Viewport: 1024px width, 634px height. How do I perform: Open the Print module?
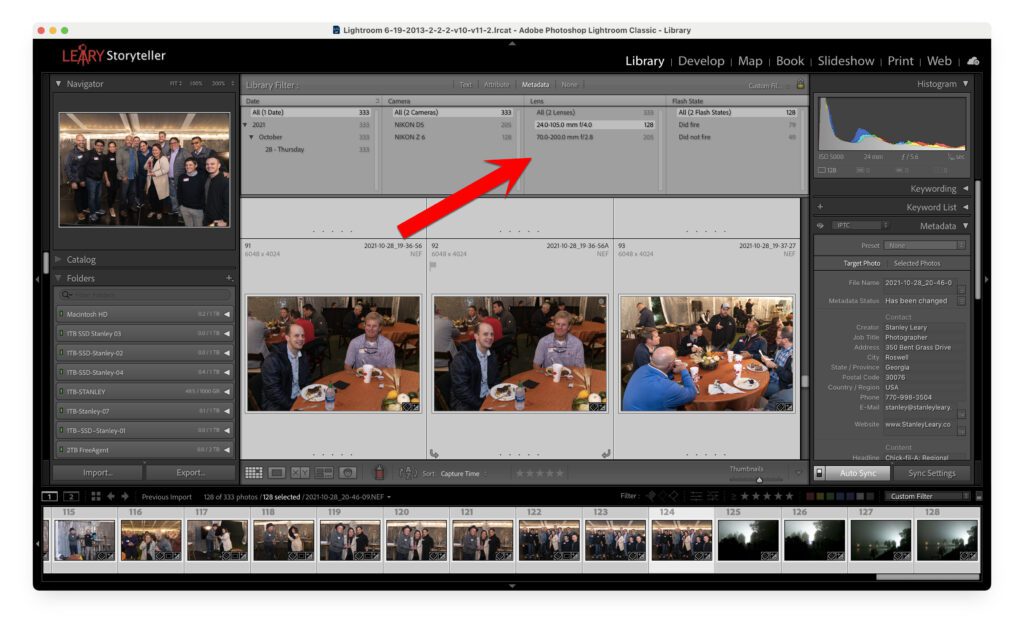(901, 61)
